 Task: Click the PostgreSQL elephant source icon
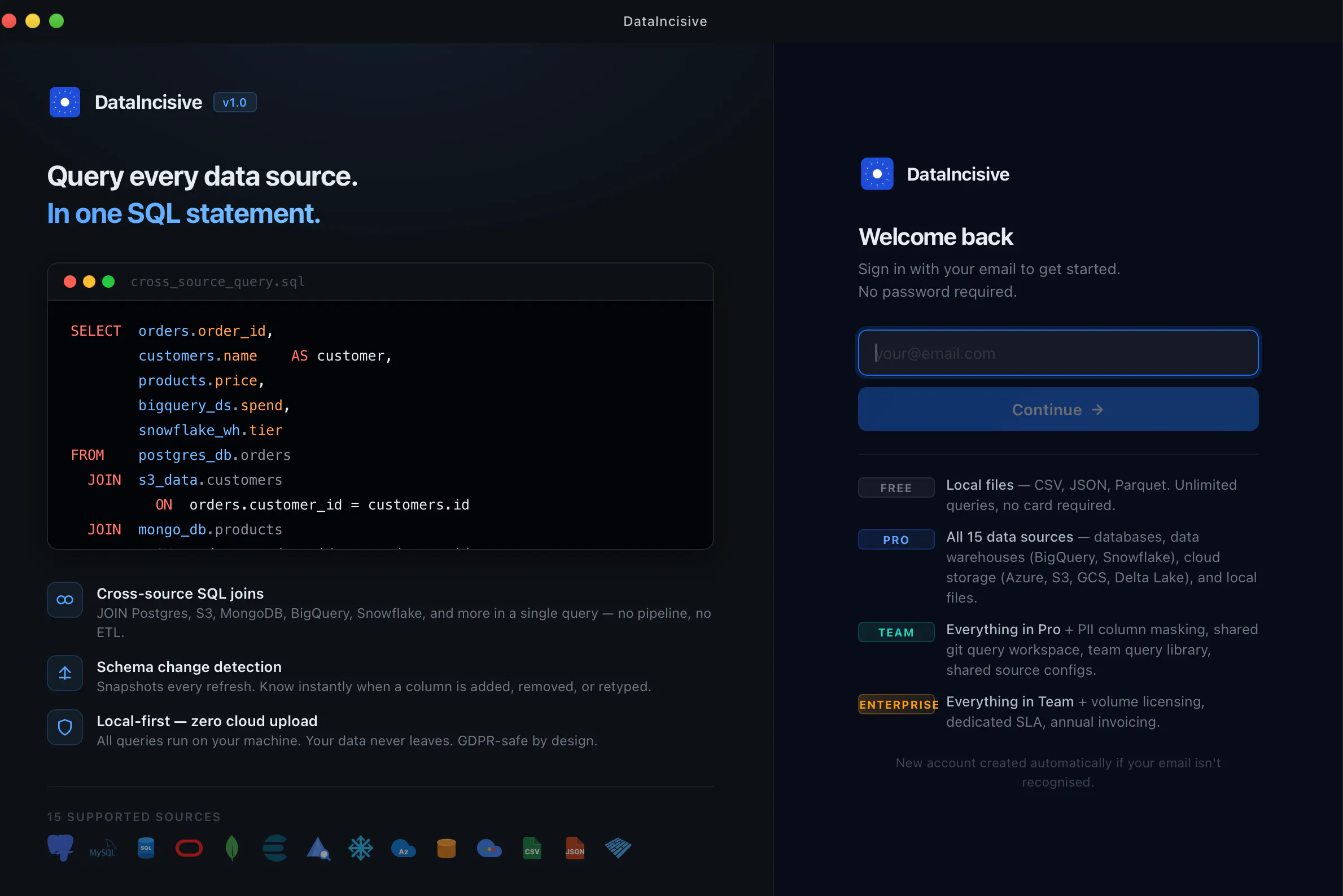pos(60,848)
